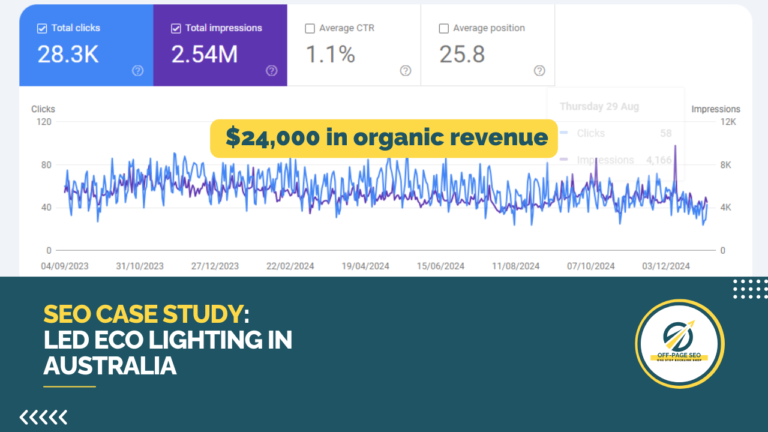Image resolution: width=768 pixels, height=432 pixels.
Task: Click the tooltip Impressions 4,166 row
Action: pos(616,160)
